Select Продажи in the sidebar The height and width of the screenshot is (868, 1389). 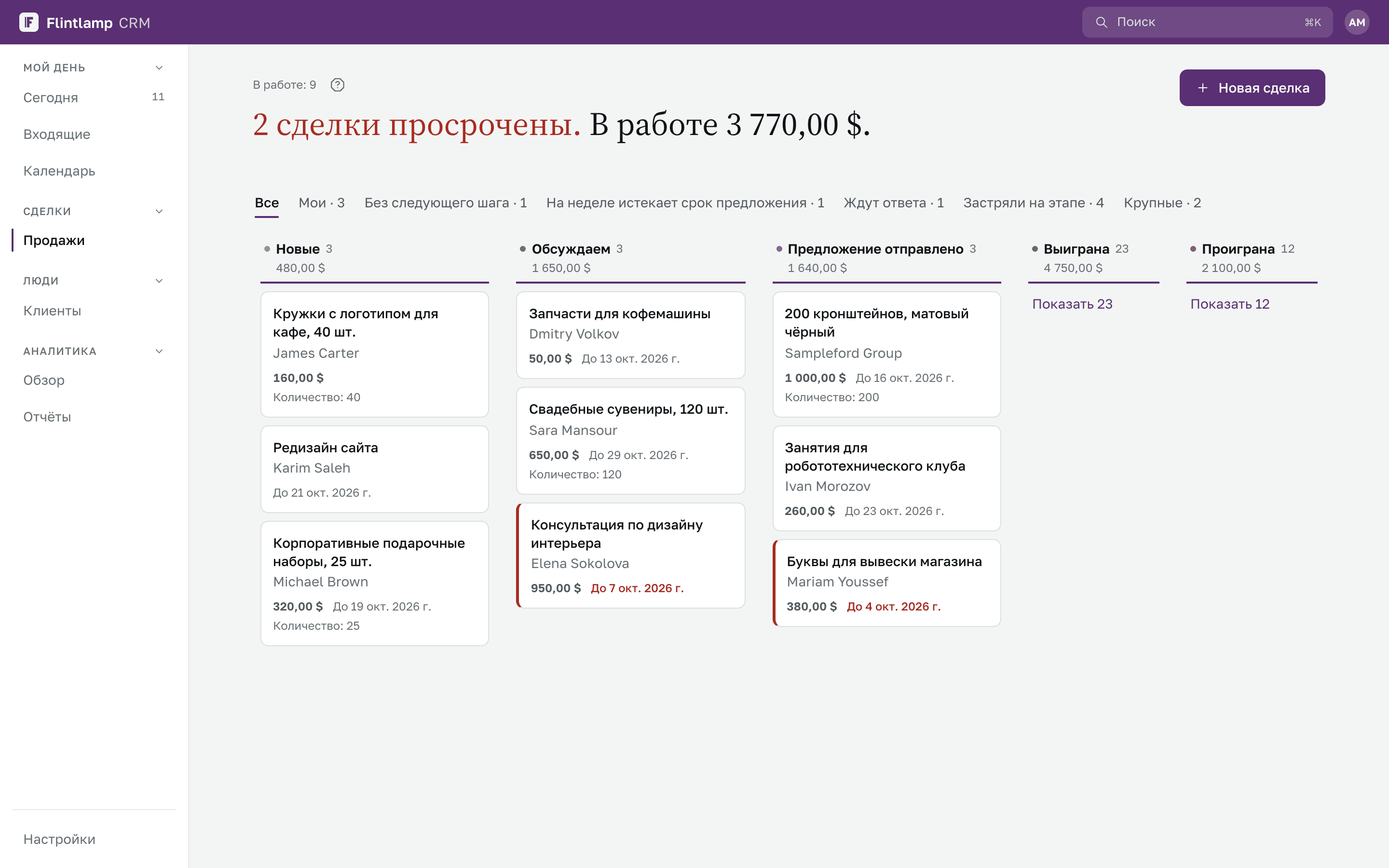94,241
